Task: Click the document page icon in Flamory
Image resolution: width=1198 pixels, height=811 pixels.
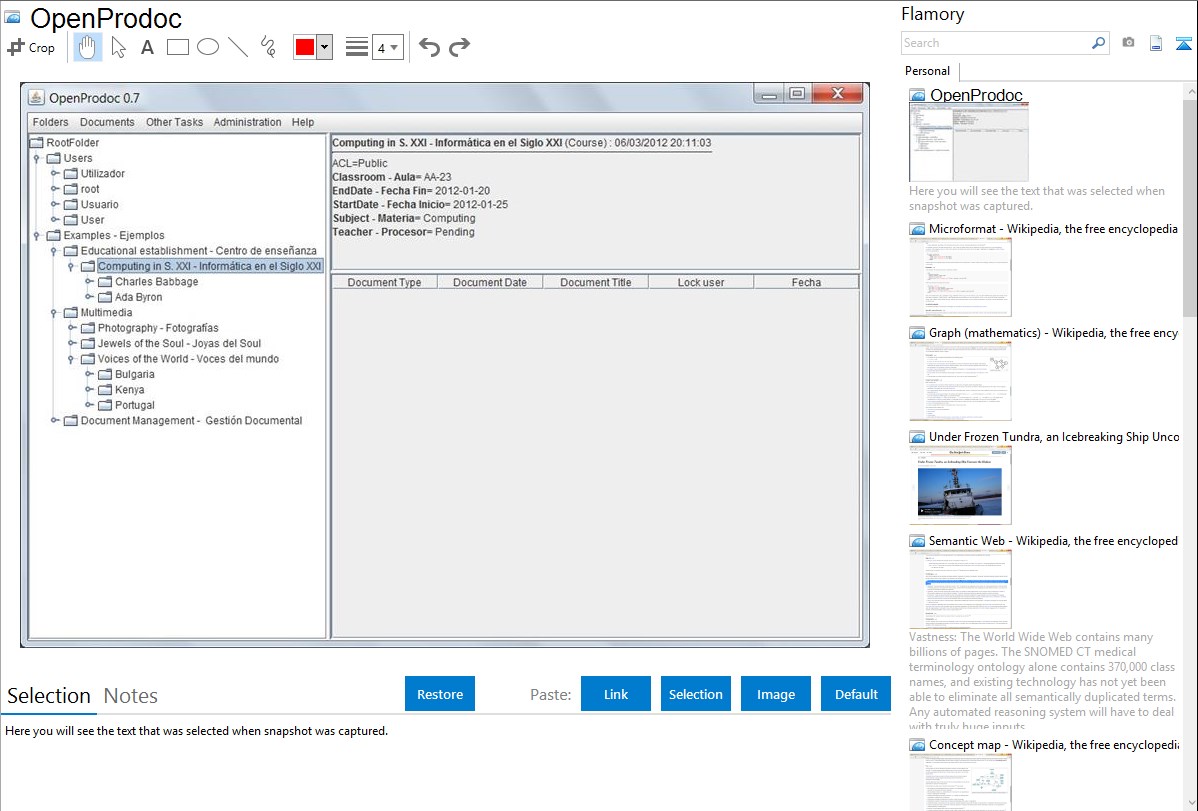Action: click(x=1156, y=43)
